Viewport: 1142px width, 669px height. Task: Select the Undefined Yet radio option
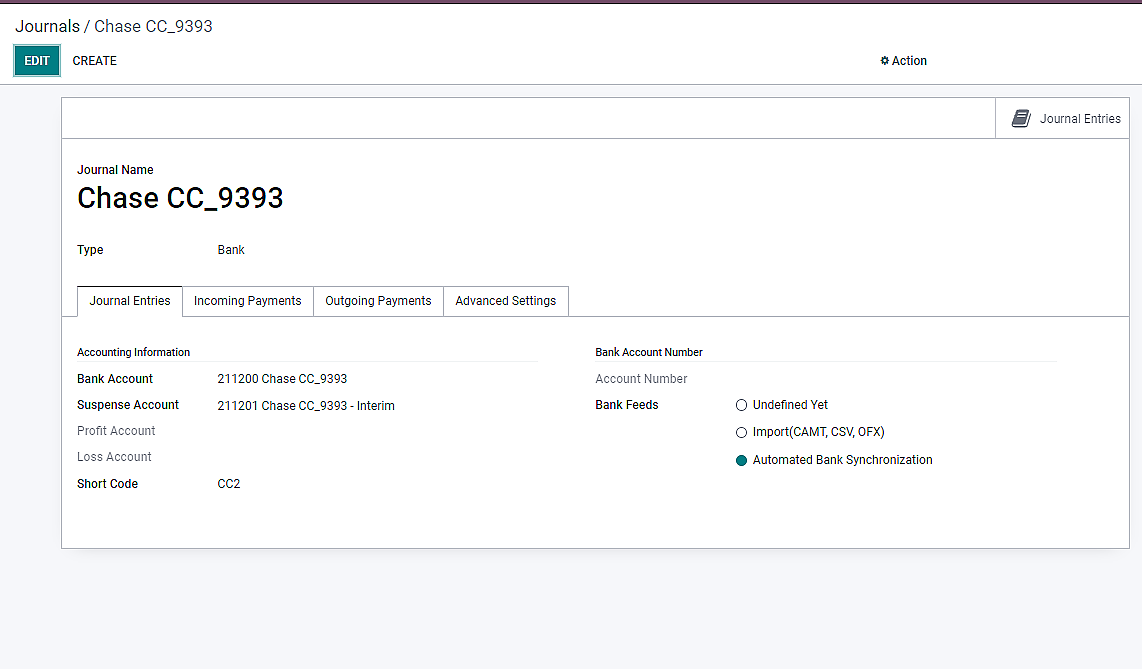tap(741, 405)
